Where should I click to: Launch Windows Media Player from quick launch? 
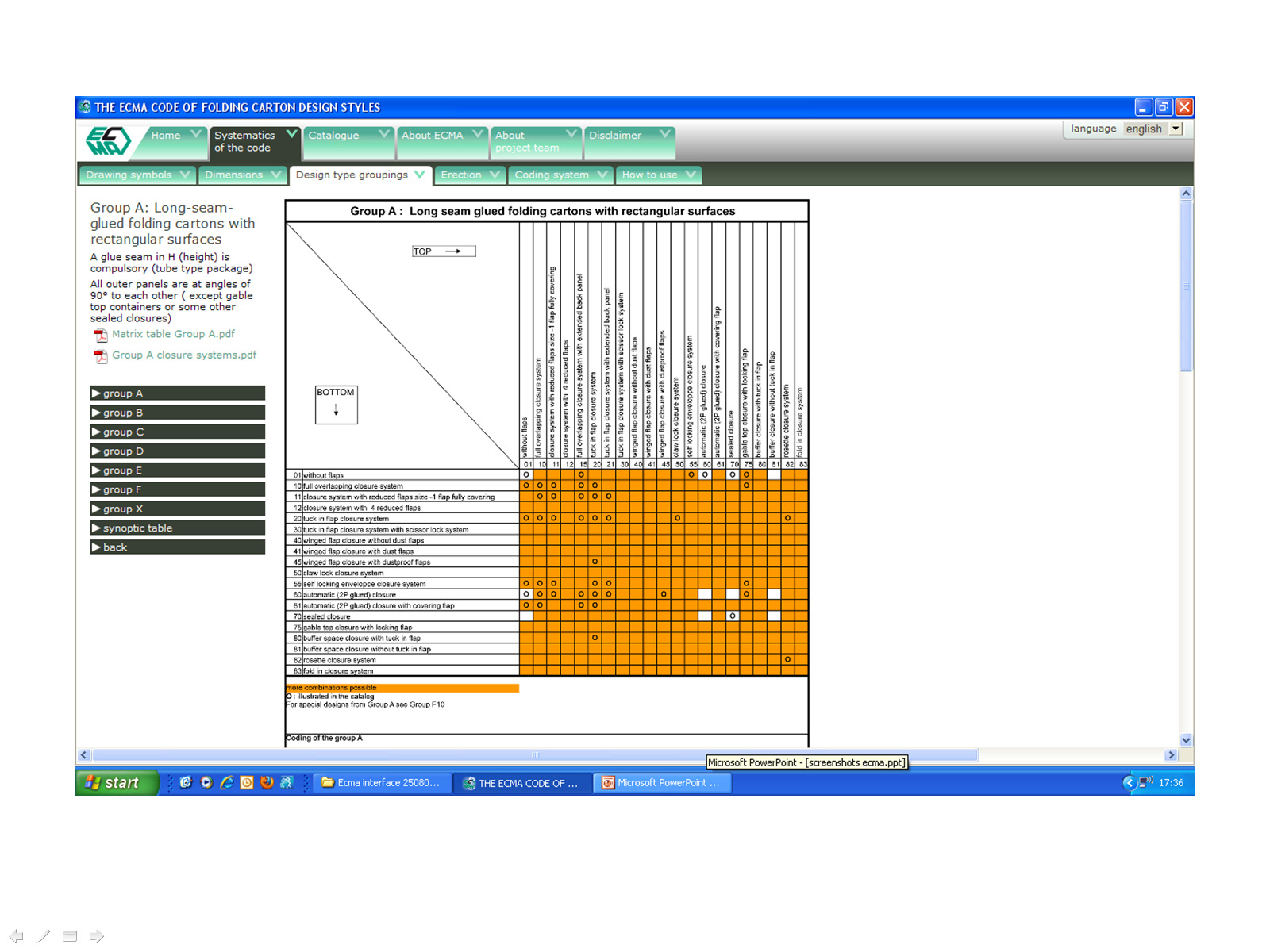click(206, 783)
